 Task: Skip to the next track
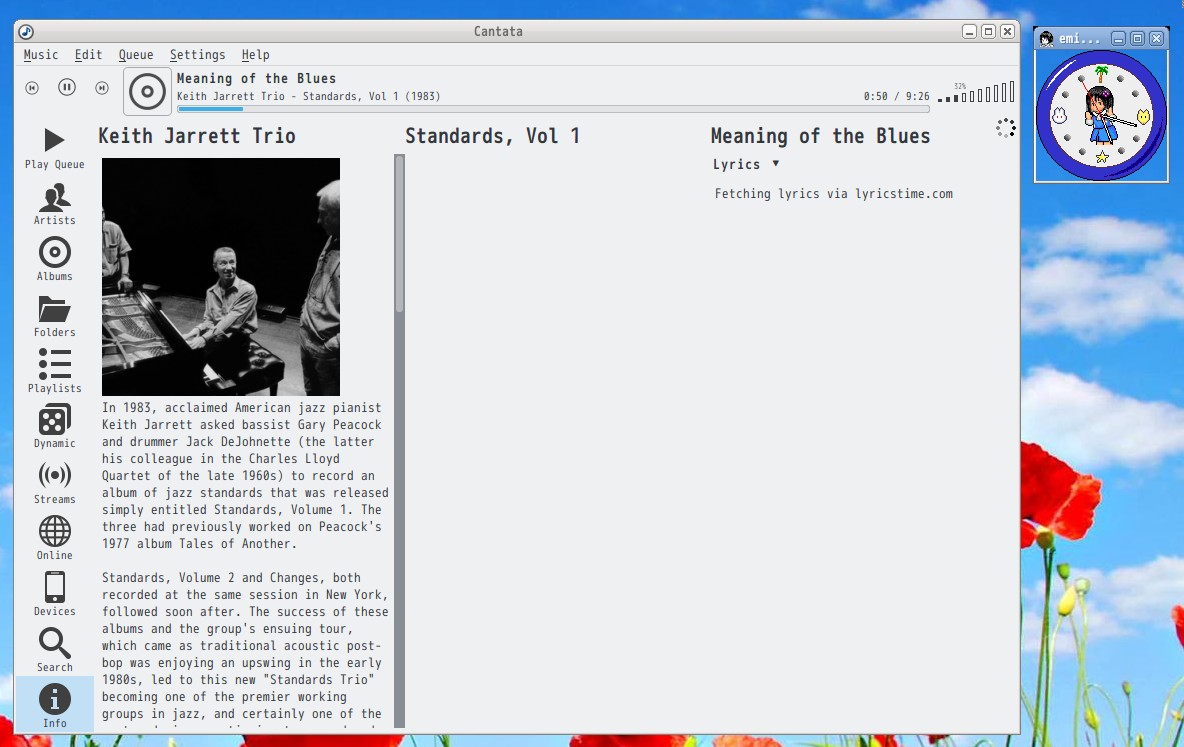click(x=102, y=88)
